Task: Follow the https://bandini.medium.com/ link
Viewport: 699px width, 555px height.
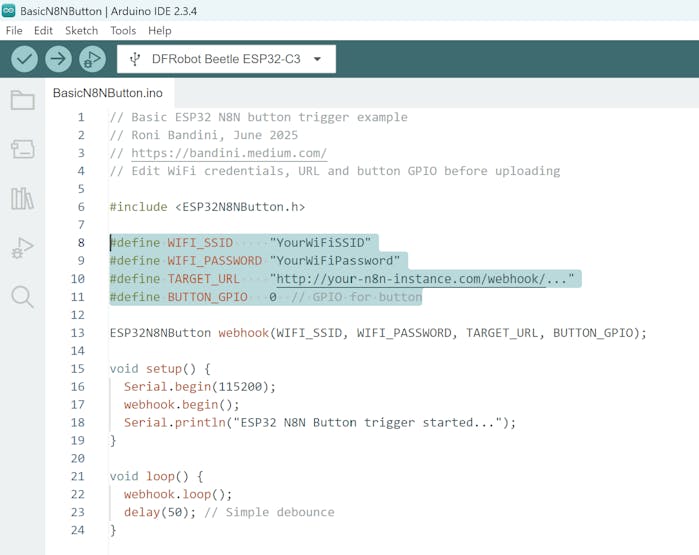Action: [229, 153]
